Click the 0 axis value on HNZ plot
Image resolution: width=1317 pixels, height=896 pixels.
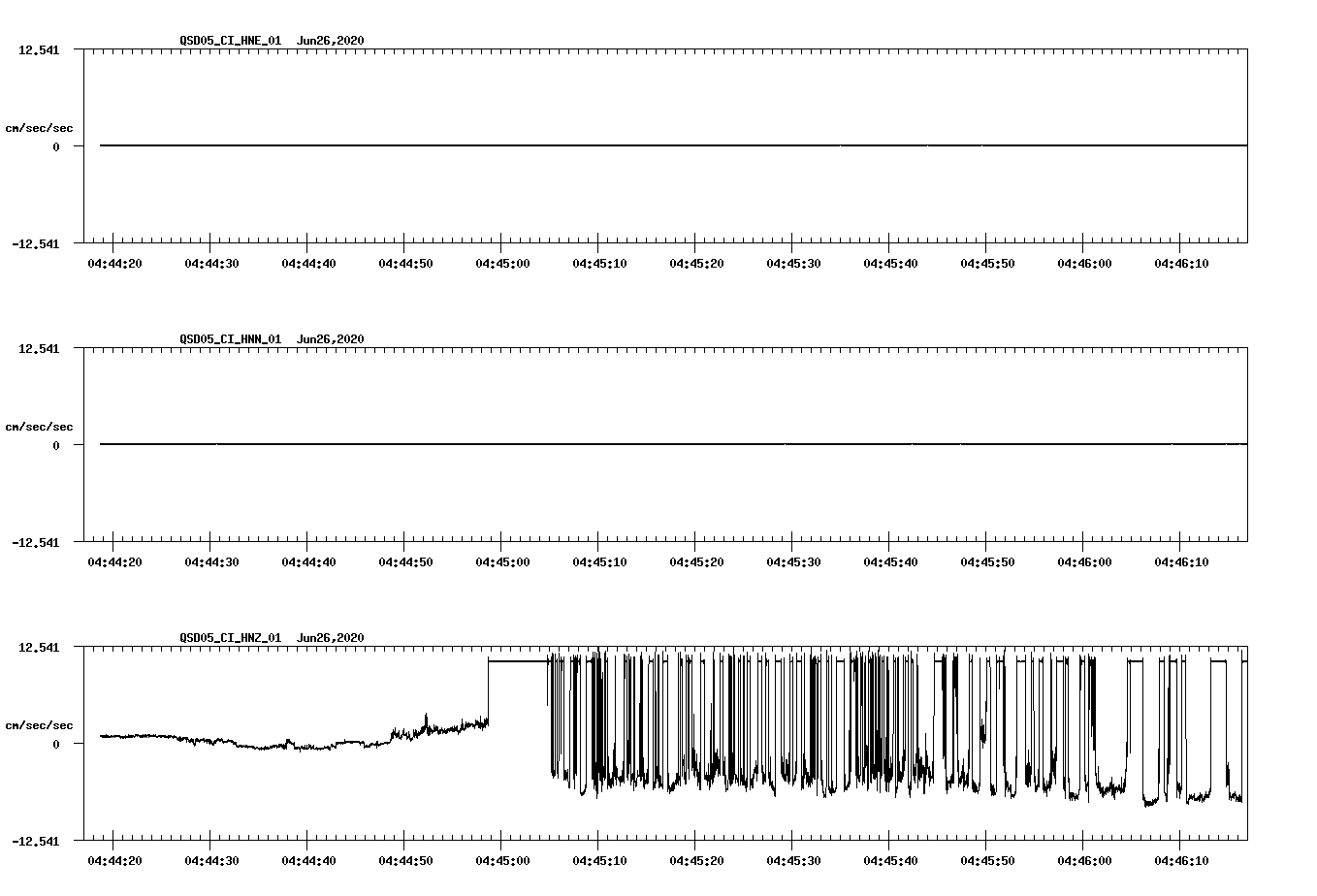[56, 744]
